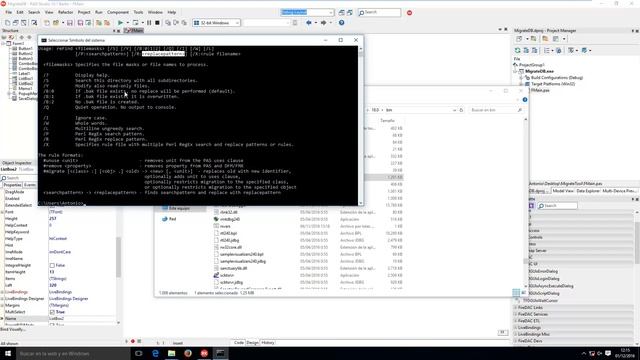The width and height of the screenshot is (640, 360).
Task: Select MigrateDB.exe in Project Manager
Action: 539,71
